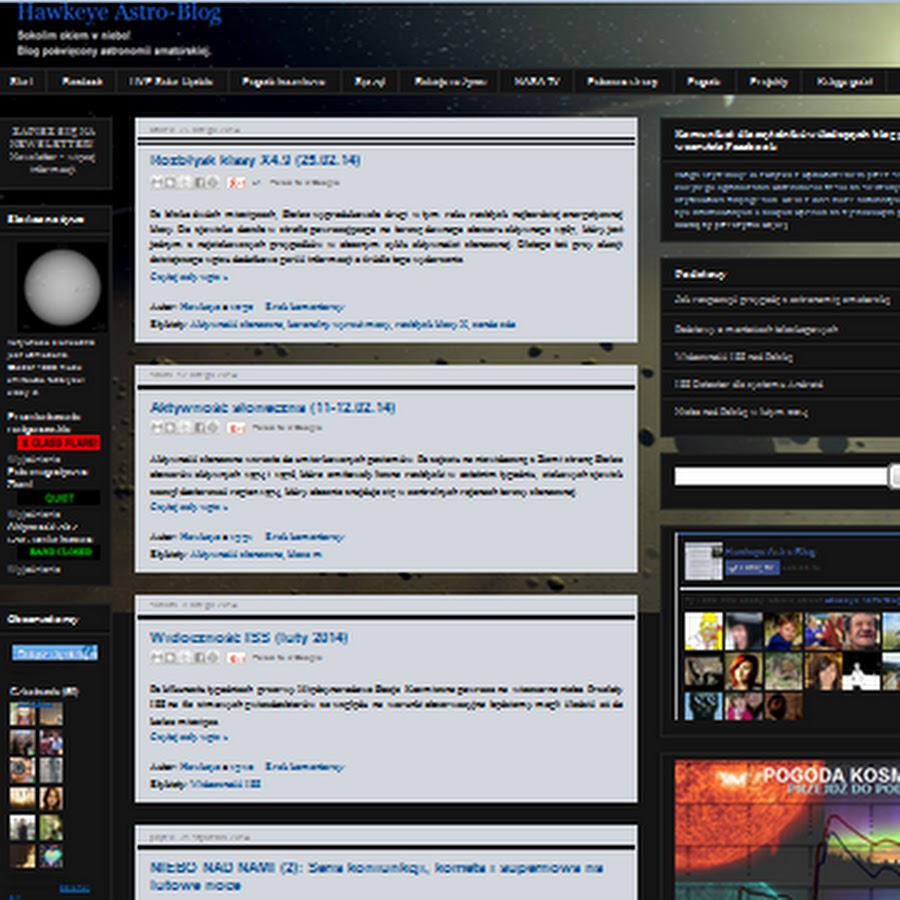Click the live Sun image in left sidebar

click(x=62, y=285)
